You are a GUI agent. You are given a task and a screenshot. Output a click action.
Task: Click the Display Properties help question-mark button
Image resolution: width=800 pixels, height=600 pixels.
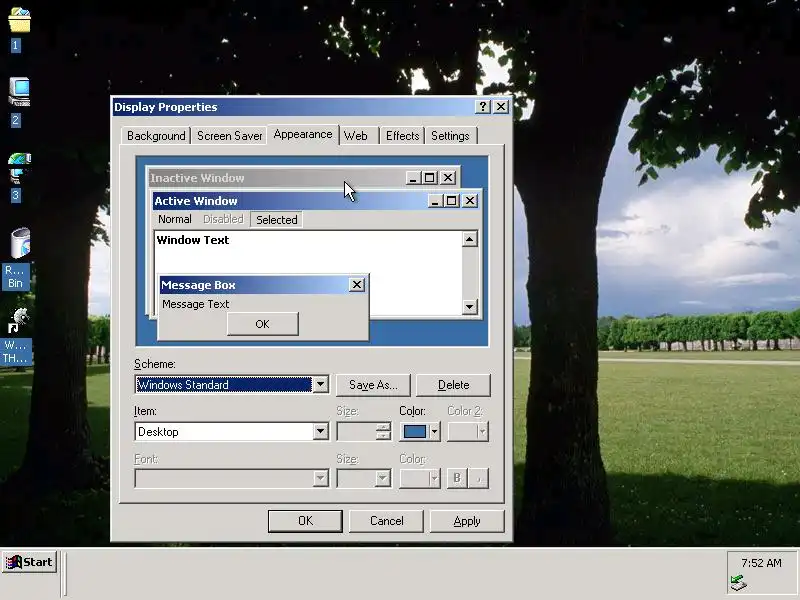pyautogui.click(x=482, y=107)
